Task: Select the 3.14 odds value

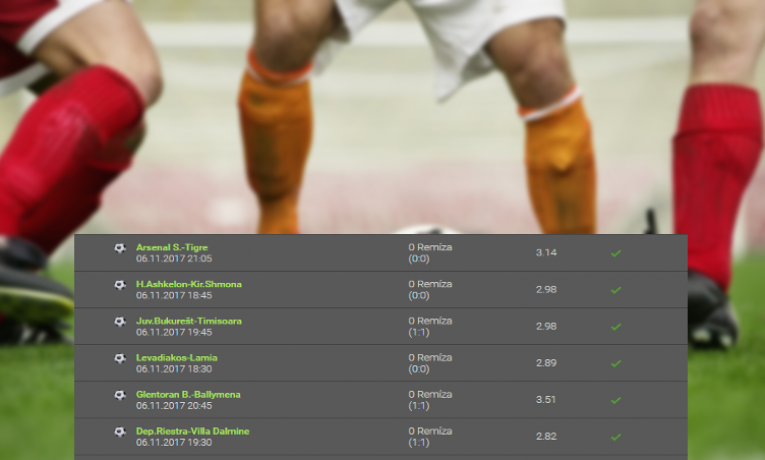Action: [546, 253]
